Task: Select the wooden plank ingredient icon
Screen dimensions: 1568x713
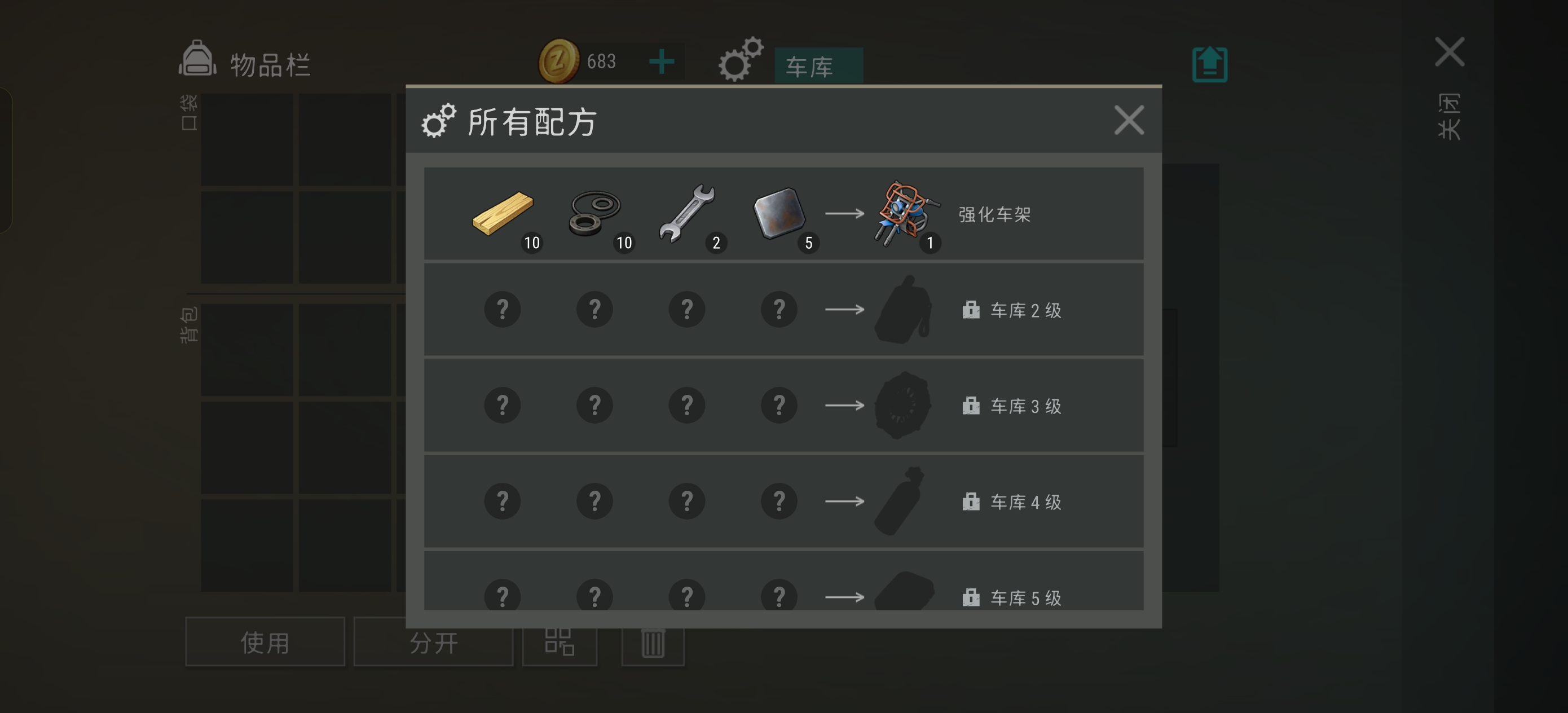Action: [x=503, y=213]
